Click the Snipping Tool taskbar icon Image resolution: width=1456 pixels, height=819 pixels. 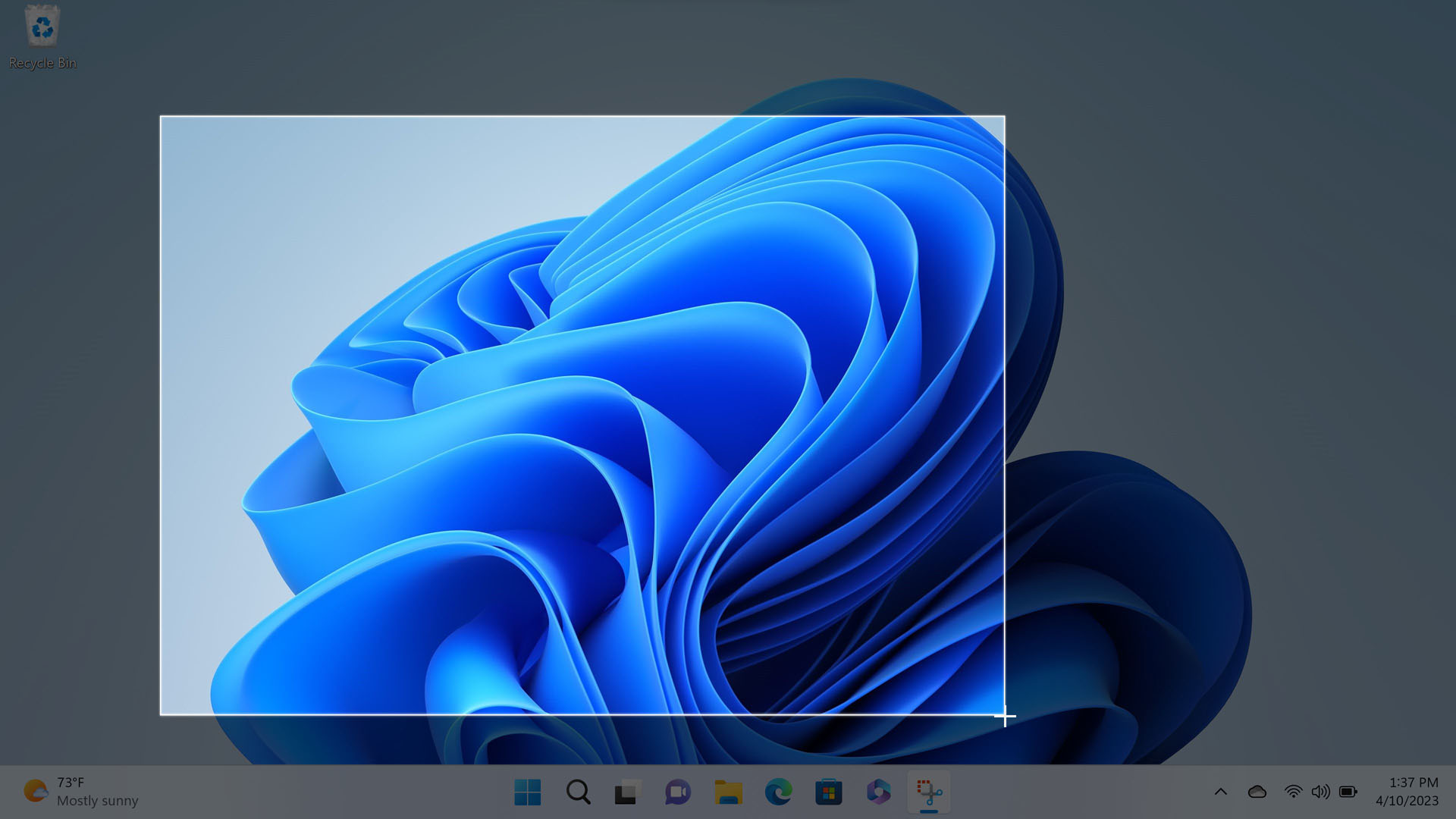coord(929,792)
